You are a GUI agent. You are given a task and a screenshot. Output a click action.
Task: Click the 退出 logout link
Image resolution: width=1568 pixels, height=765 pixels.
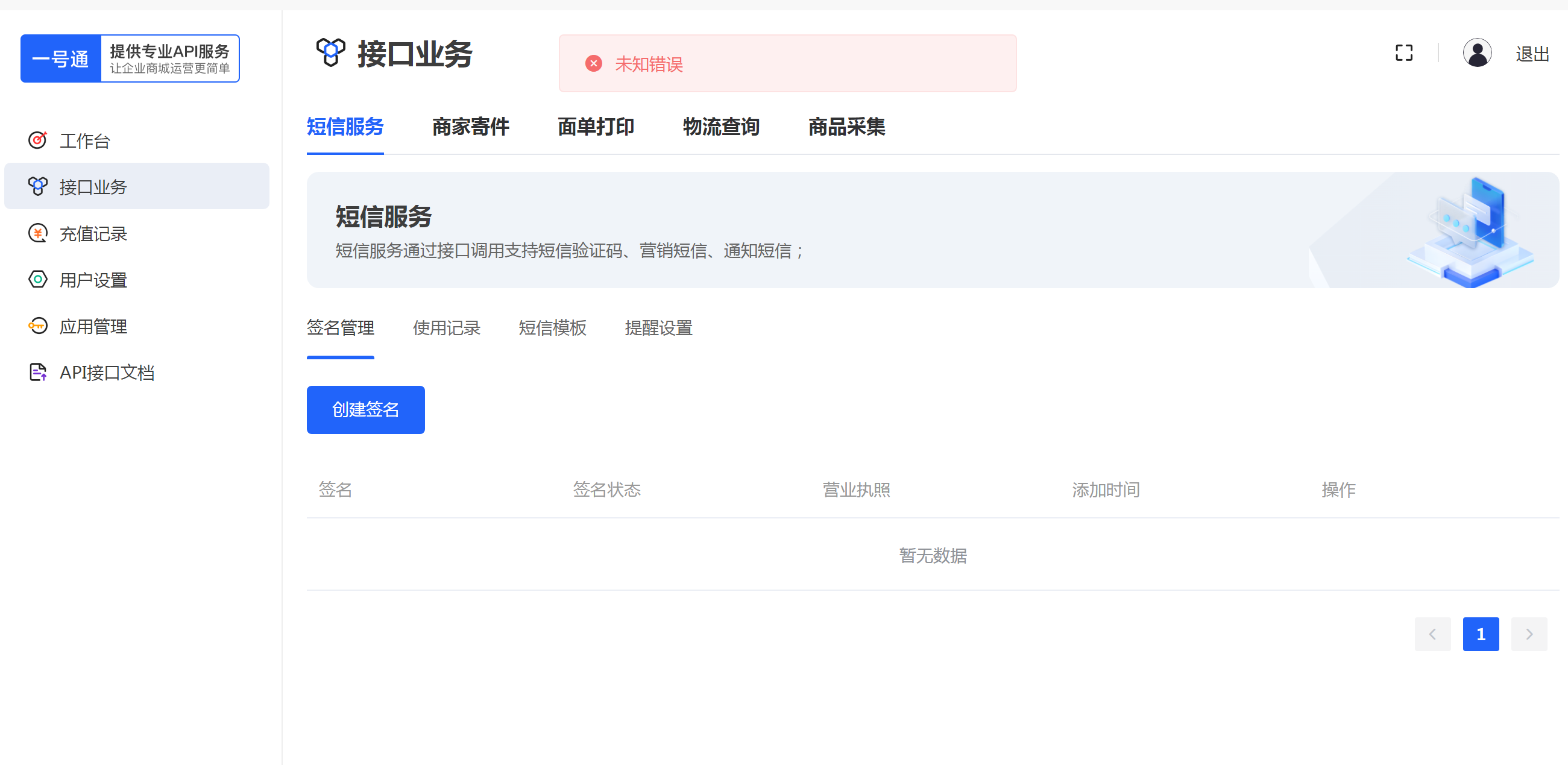[1532, 54]
